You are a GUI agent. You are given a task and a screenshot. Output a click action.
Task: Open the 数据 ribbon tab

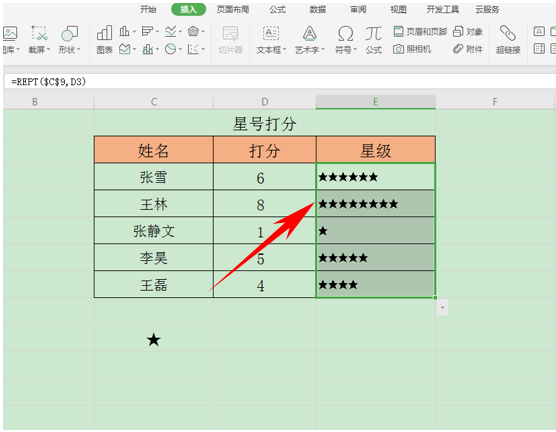click(x=317, y=9)
